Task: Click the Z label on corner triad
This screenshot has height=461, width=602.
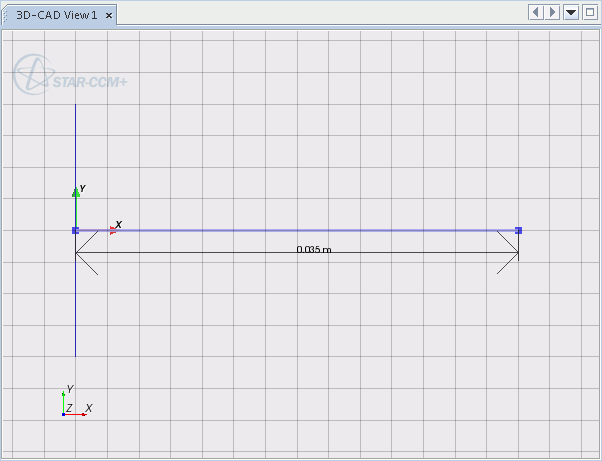Action: pyautogui.click(x=69, y=407)
